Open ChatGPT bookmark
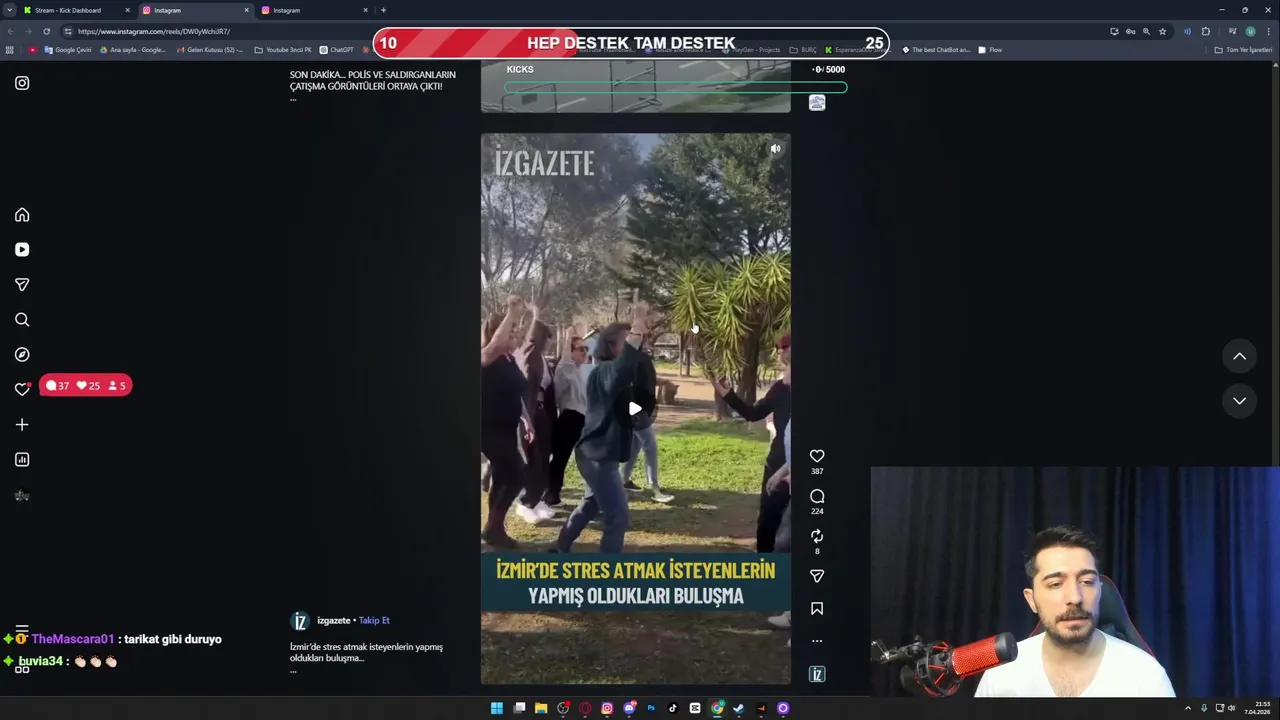The height and width of the screenshot is (720, 1280). [x=337, y=50]
